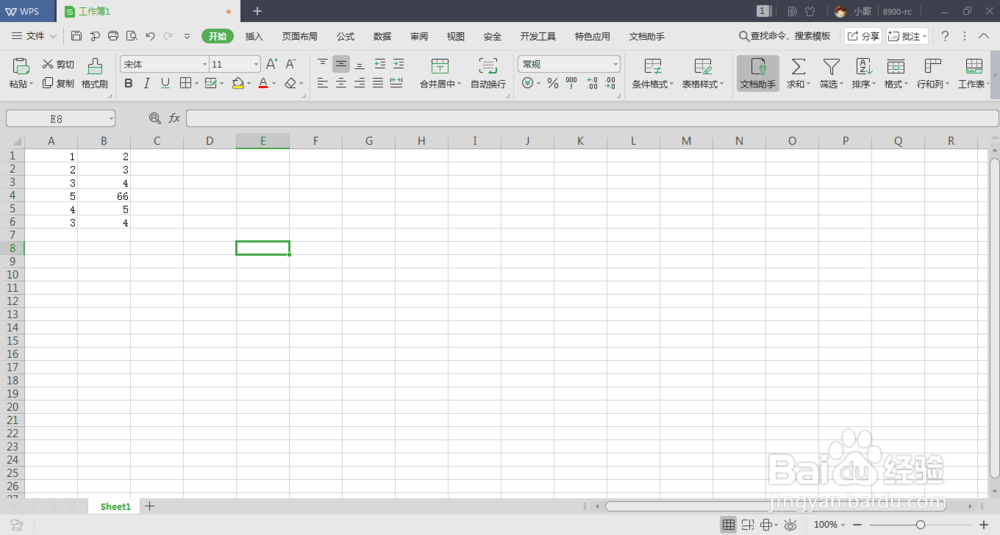Center text horizontally
Image resolution: width=1000 pixels, height=535 pixels.
pos(341,84)
